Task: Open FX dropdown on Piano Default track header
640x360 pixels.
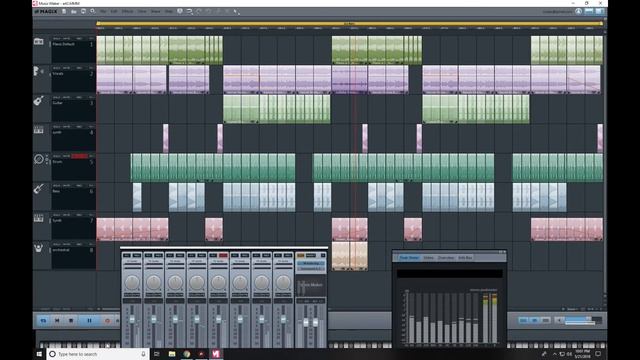Action: pyautogui.click(x=91, y=38)
